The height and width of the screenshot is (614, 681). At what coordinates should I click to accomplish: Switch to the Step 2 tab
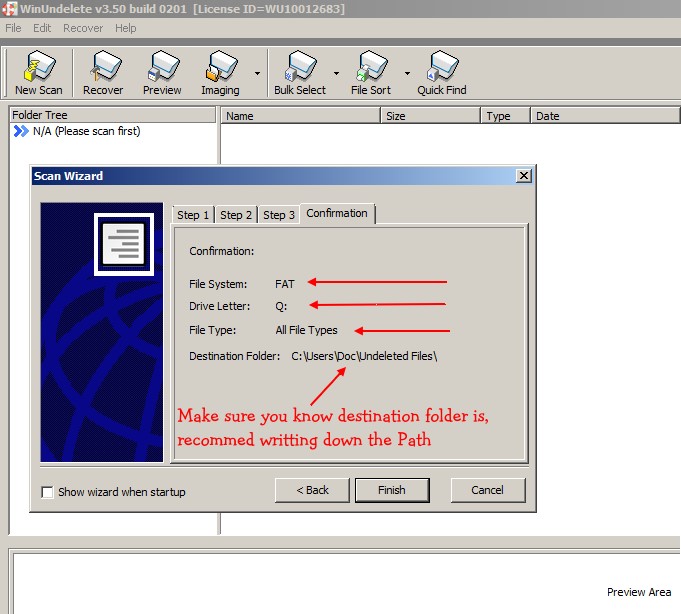[x=236, y=215]
